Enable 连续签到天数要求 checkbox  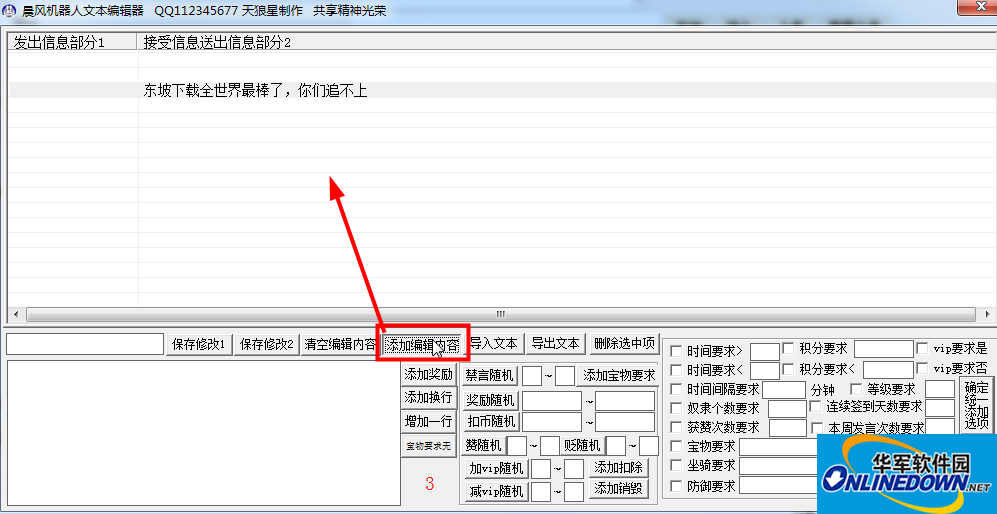click(x=815, y=406)
